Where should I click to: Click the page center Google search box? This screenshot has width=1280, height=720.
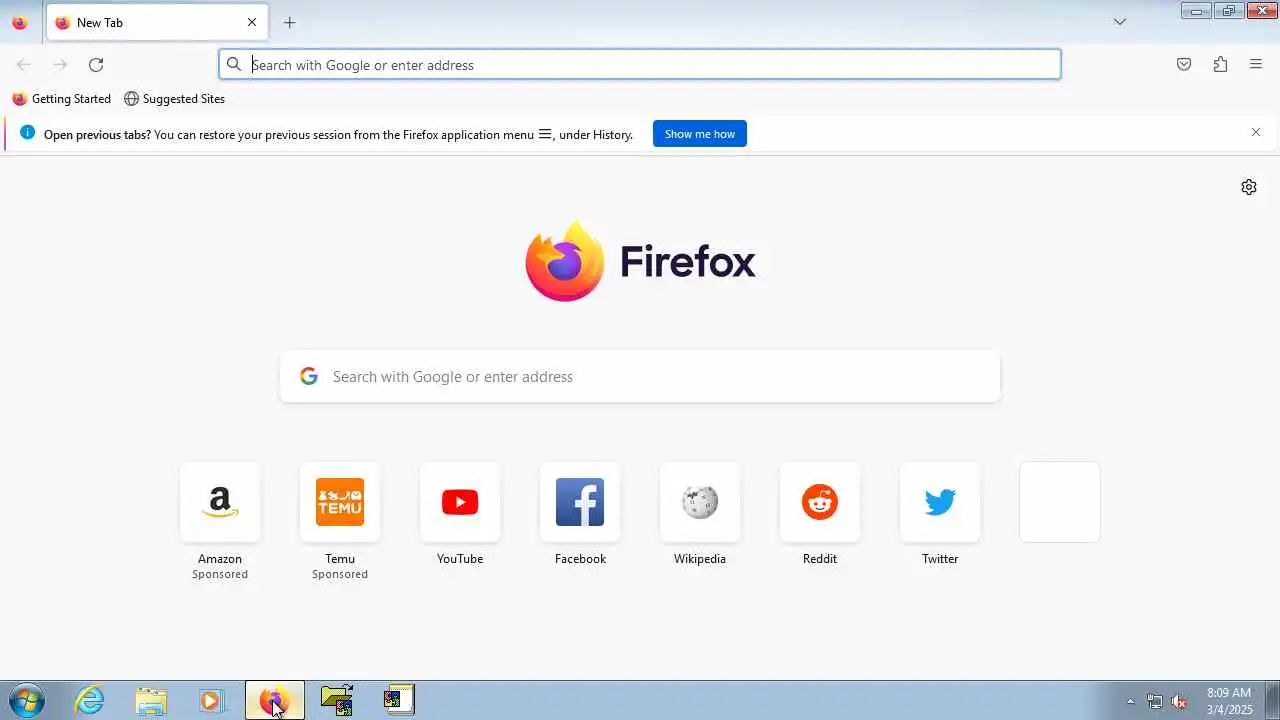[x=640, y=376]
